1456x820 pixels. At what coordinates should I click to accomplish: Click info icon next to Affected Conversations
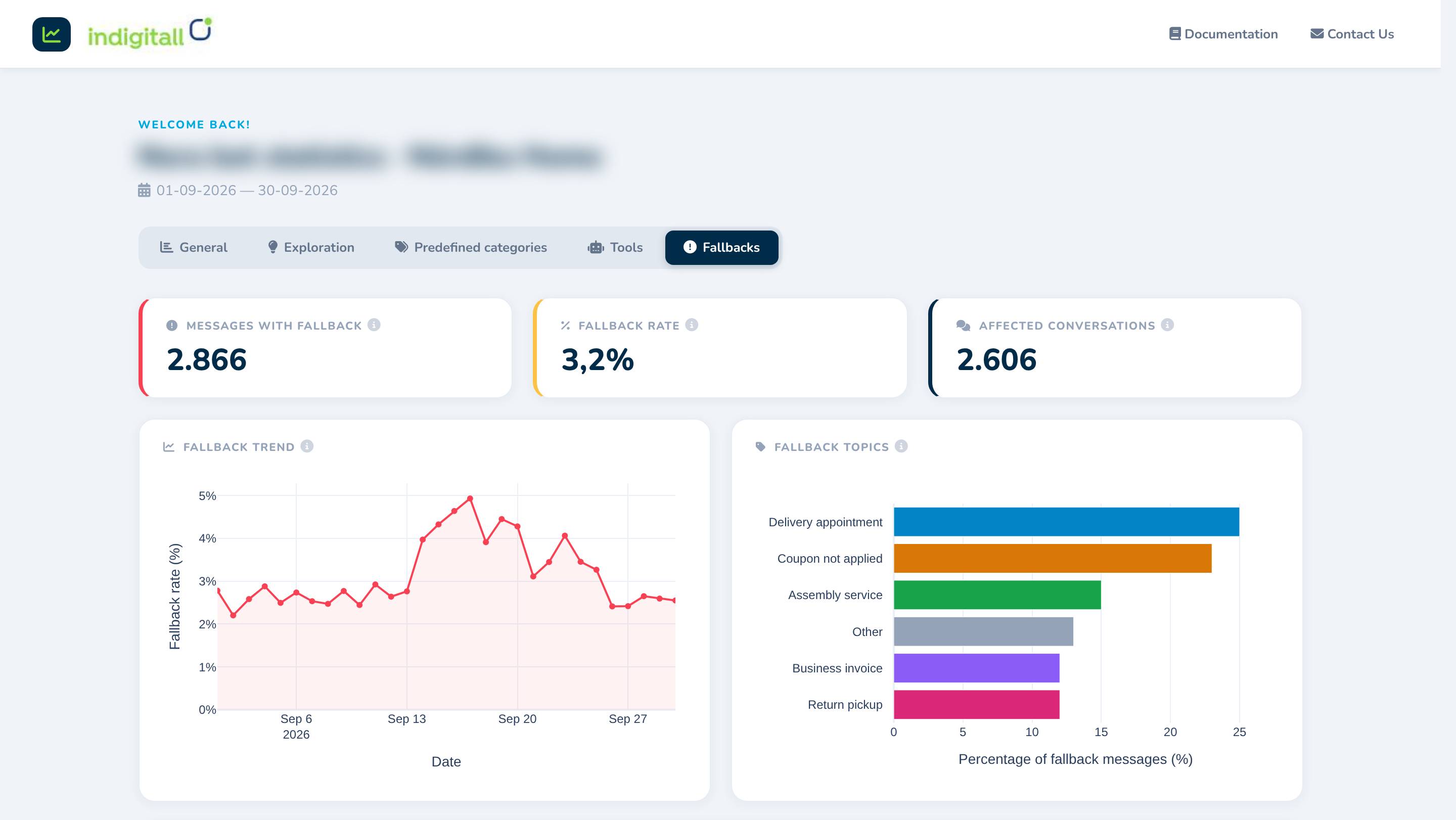[x=1168, y=325]
